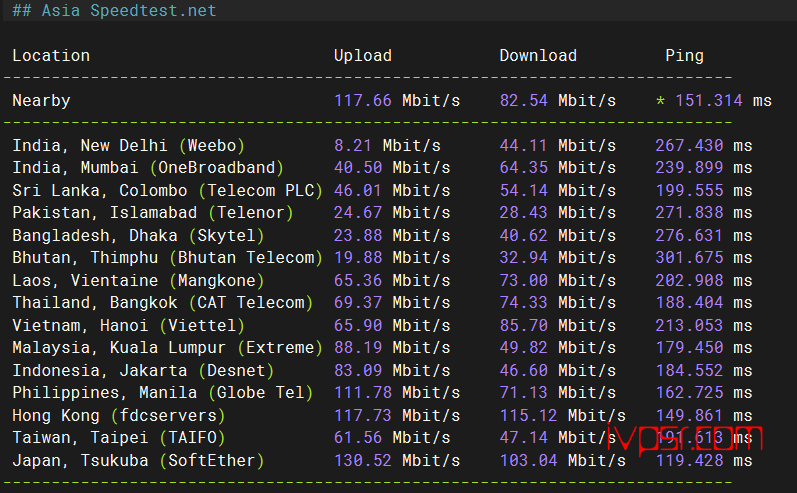Screen dimensions: 797x493
Task: Click Tsukuba upload value 130.52
Action: pyautogui.click(x=362, y=460)
